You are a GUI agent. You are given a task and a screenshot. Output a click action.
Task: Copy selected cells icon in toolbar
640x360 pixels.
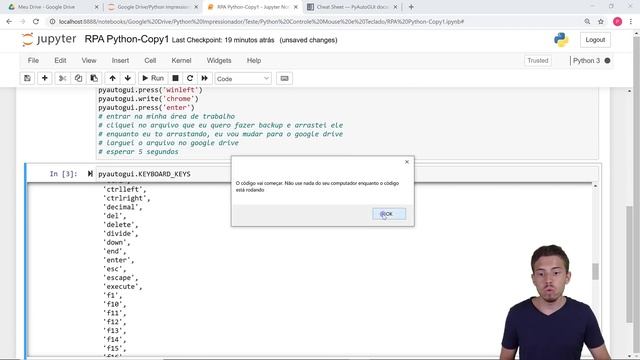[78, 78]
